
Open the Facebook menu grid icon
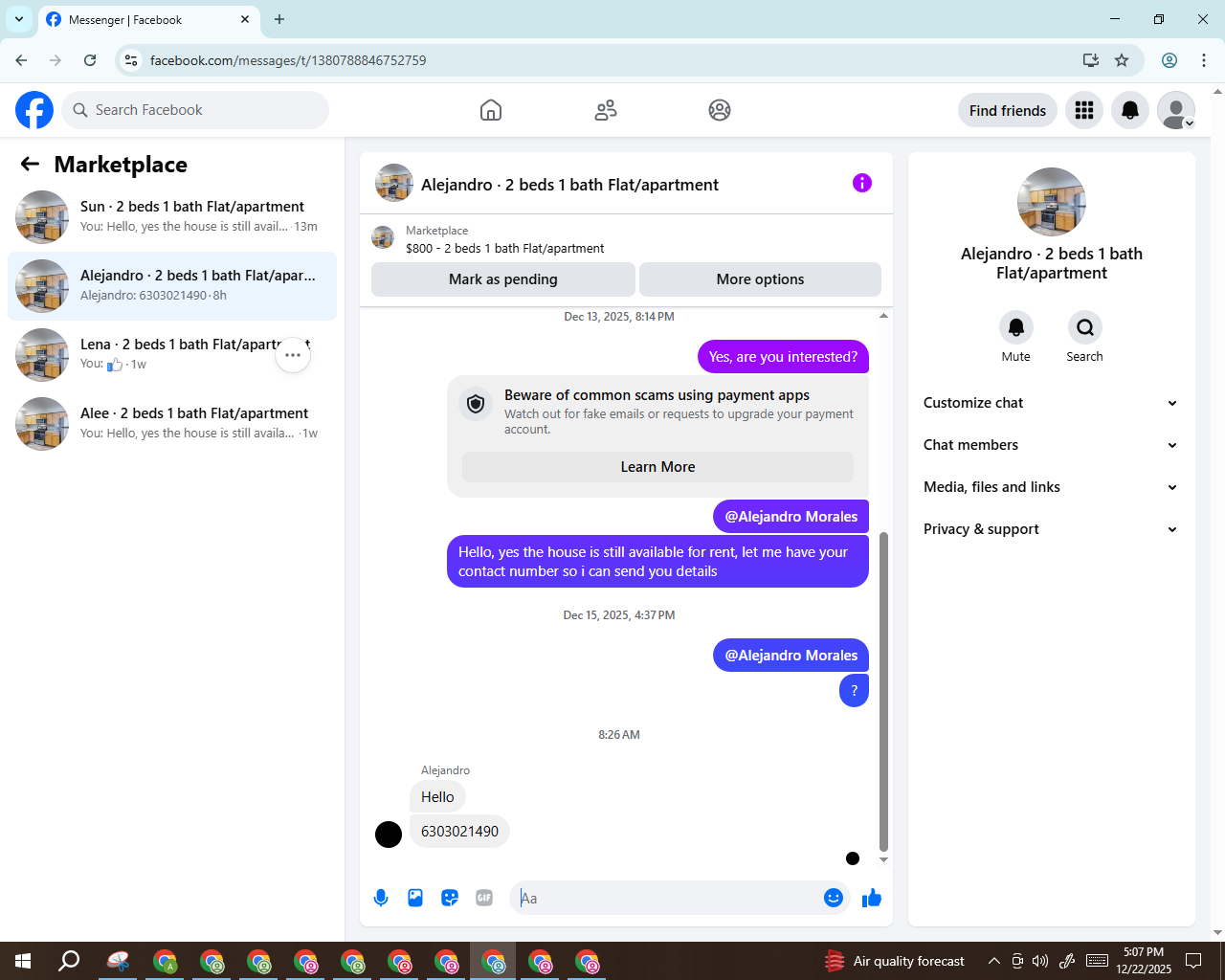pyautogui.click(x=1084, y=110)
